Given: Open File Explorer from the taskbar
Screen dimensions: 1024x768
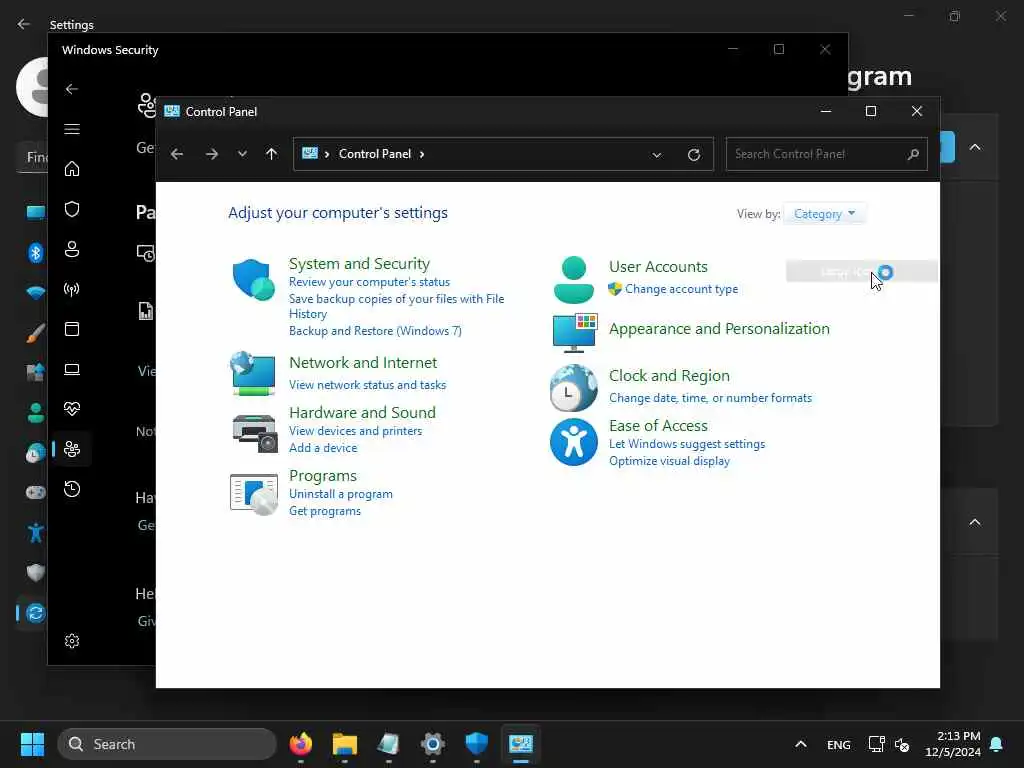Looking at the screenshot, I should point(345,744).
